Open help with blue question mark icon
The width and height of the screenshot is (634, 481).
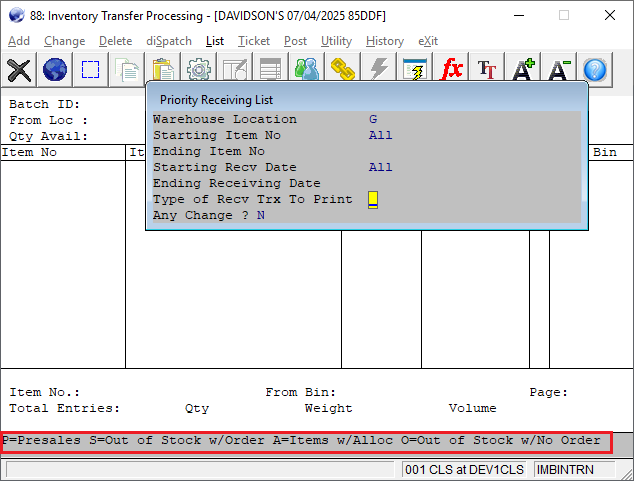[x=595, y=69]
